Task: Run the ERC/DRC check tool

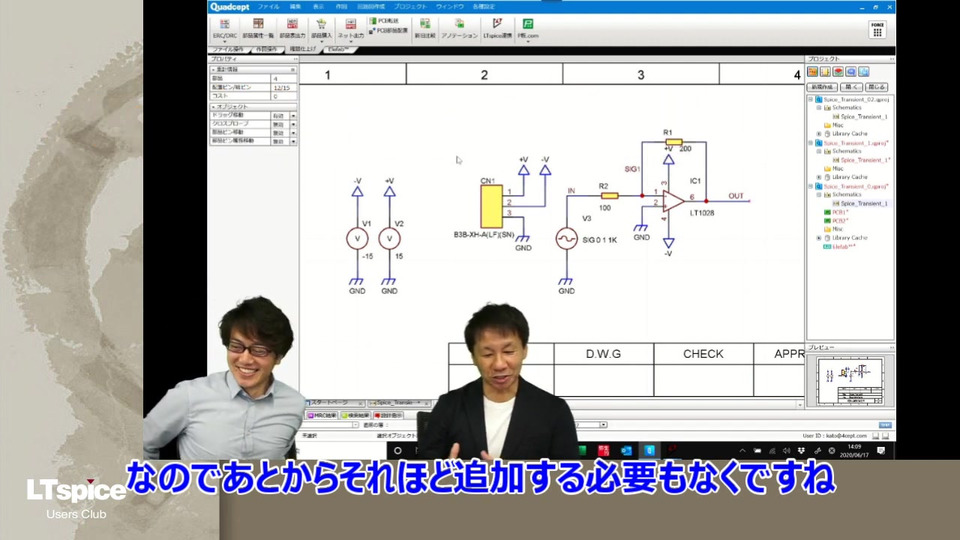Action: pos(225,28)
